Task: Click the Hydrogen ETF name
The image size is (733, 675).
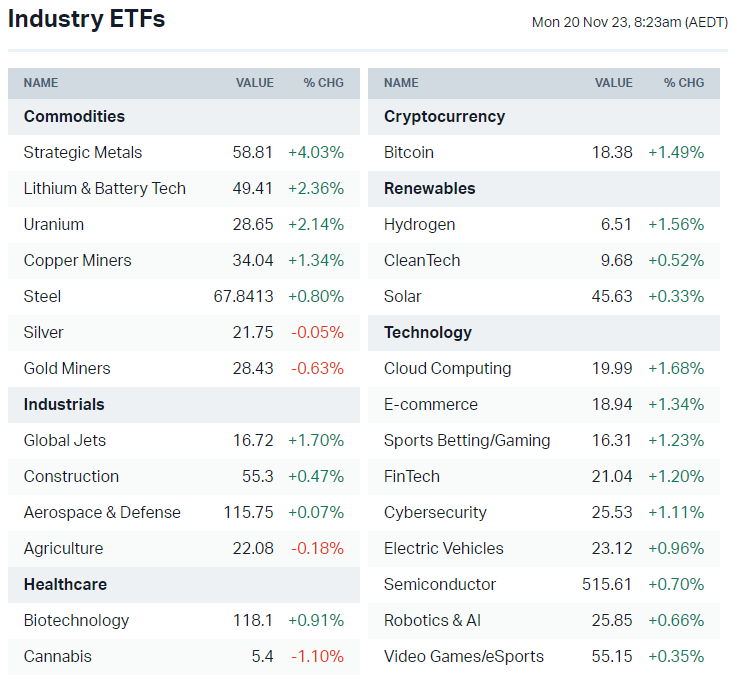Action: [419, 225]
